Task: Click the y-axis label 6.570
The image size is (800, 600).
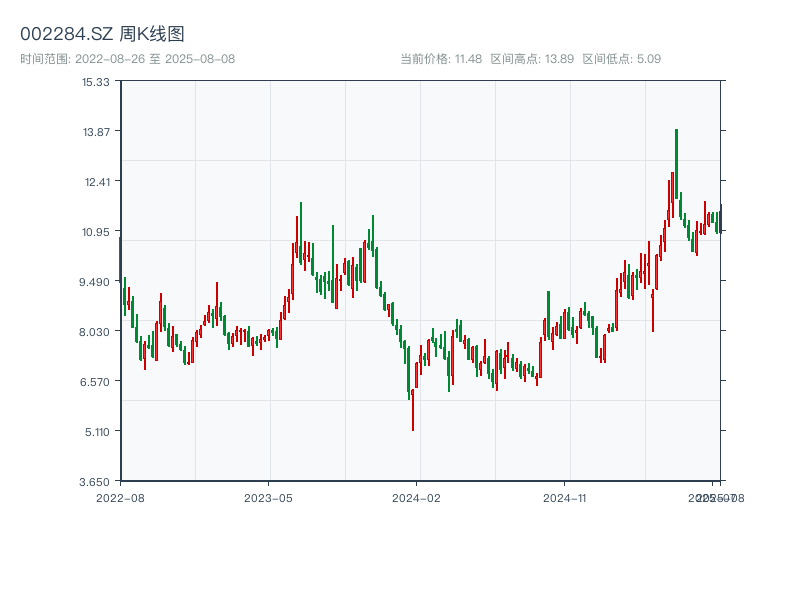Action: 95,382
